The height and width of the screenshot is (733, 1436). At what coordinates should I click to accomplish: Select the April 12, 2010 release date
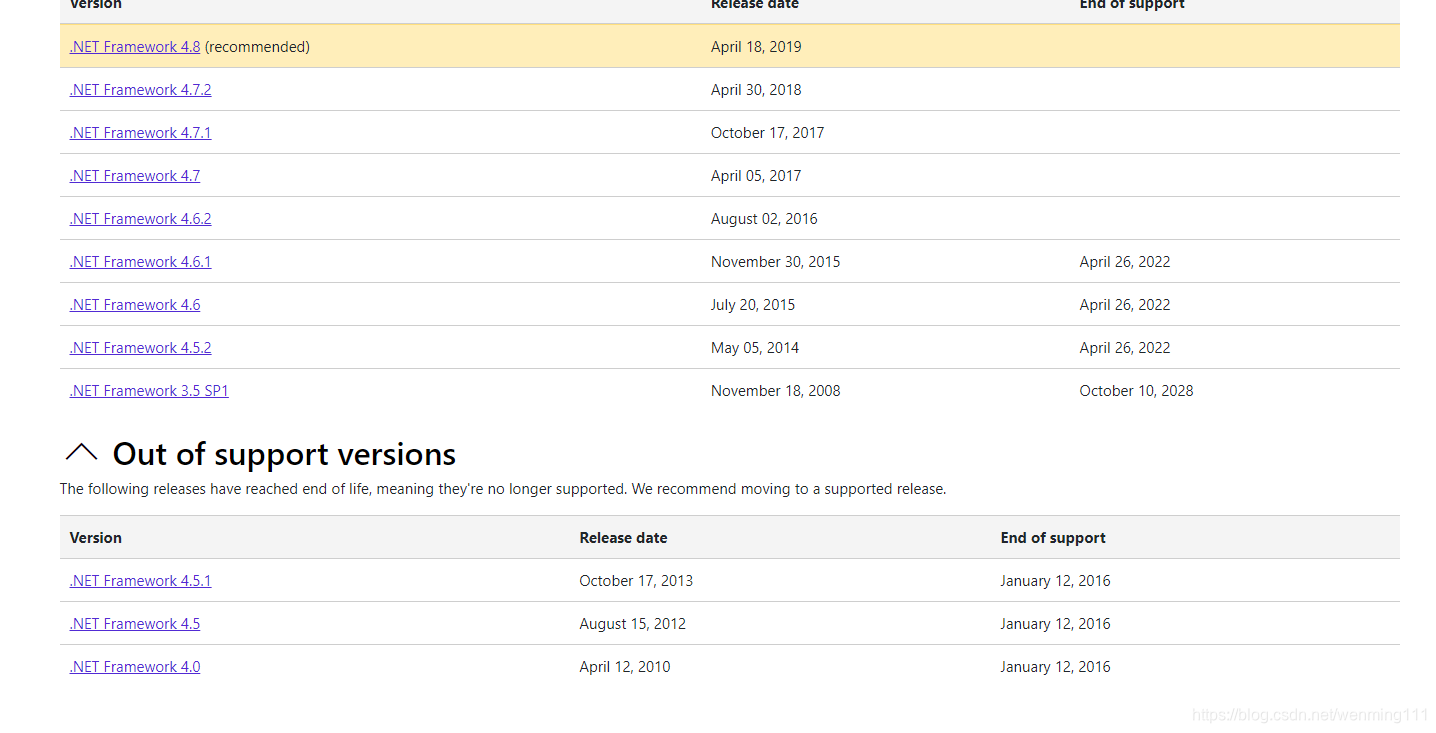pos(625,667)
